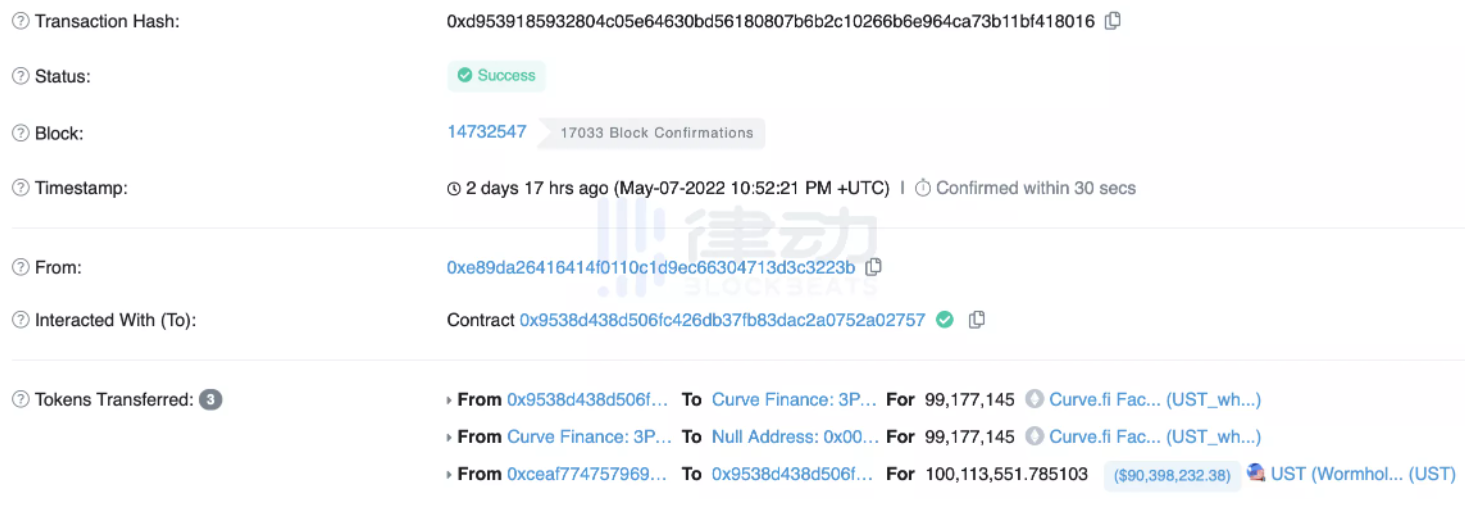Viewport: 1465px width, 505px height.
Task: Click help icon beside Block label
Action: (x=20, y=133)
